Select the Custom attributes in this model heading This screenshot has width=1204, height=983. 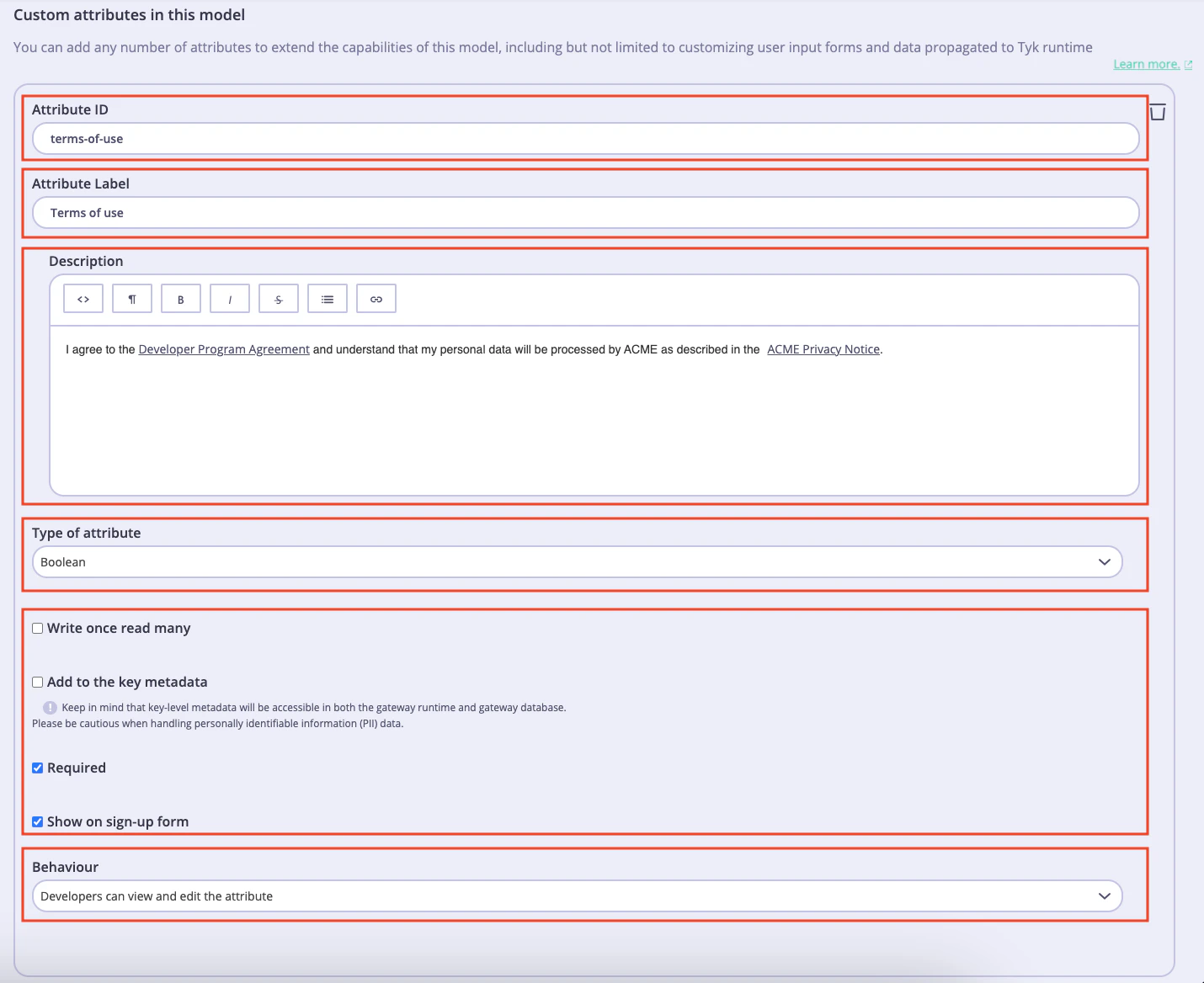coord(129,14)
